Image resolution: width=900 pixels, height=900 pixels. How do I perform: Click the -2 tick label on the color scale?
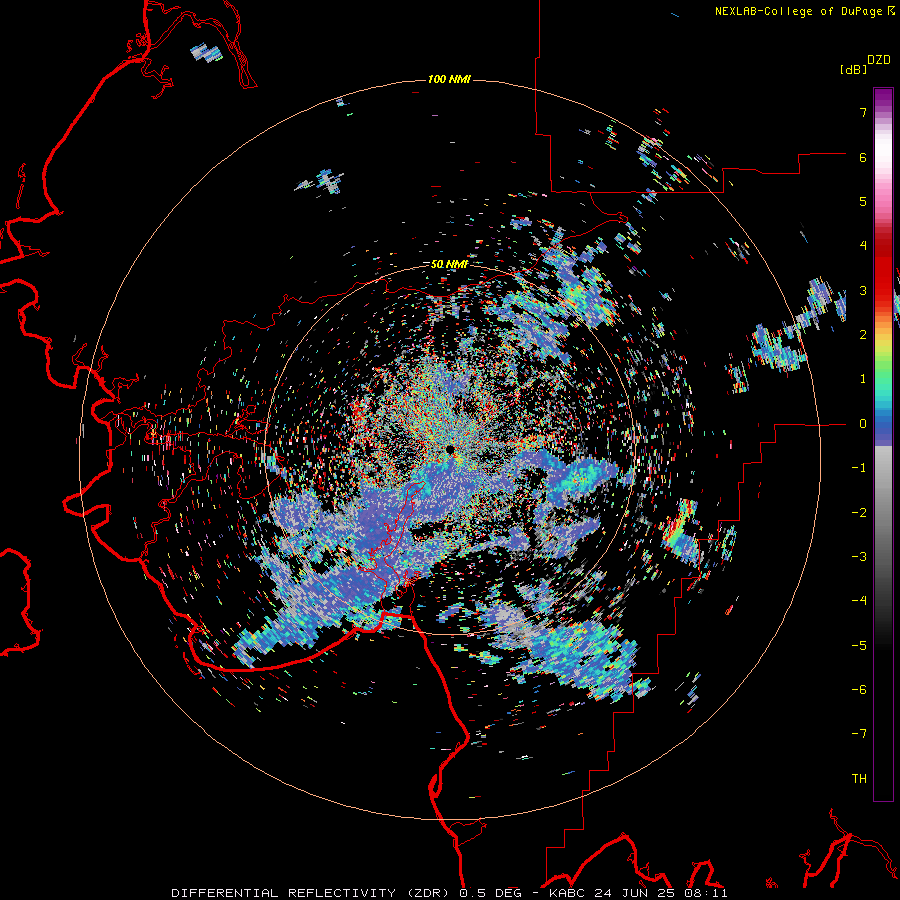(859, 513)
